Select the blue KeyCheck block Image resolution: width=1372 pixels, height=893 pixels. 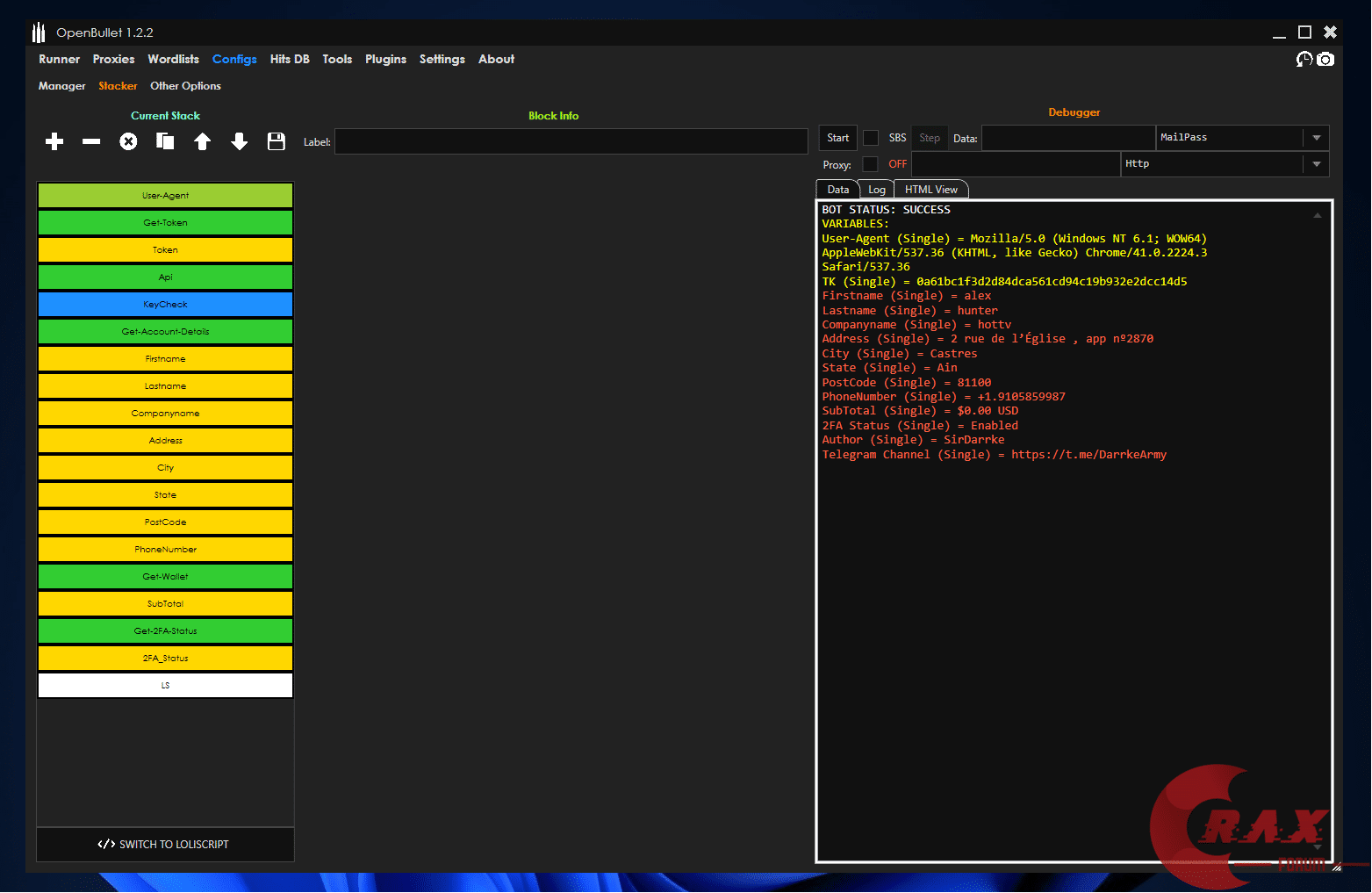165,305
